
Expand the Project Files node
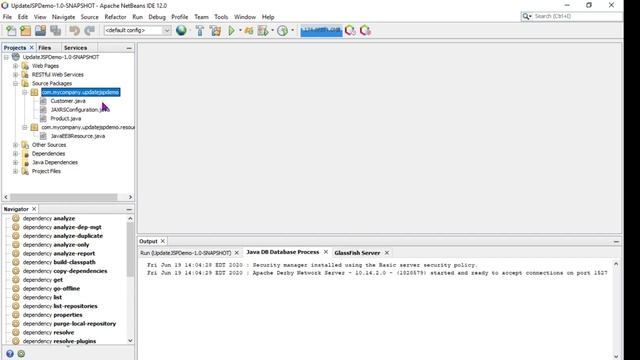tap(16, 171)
